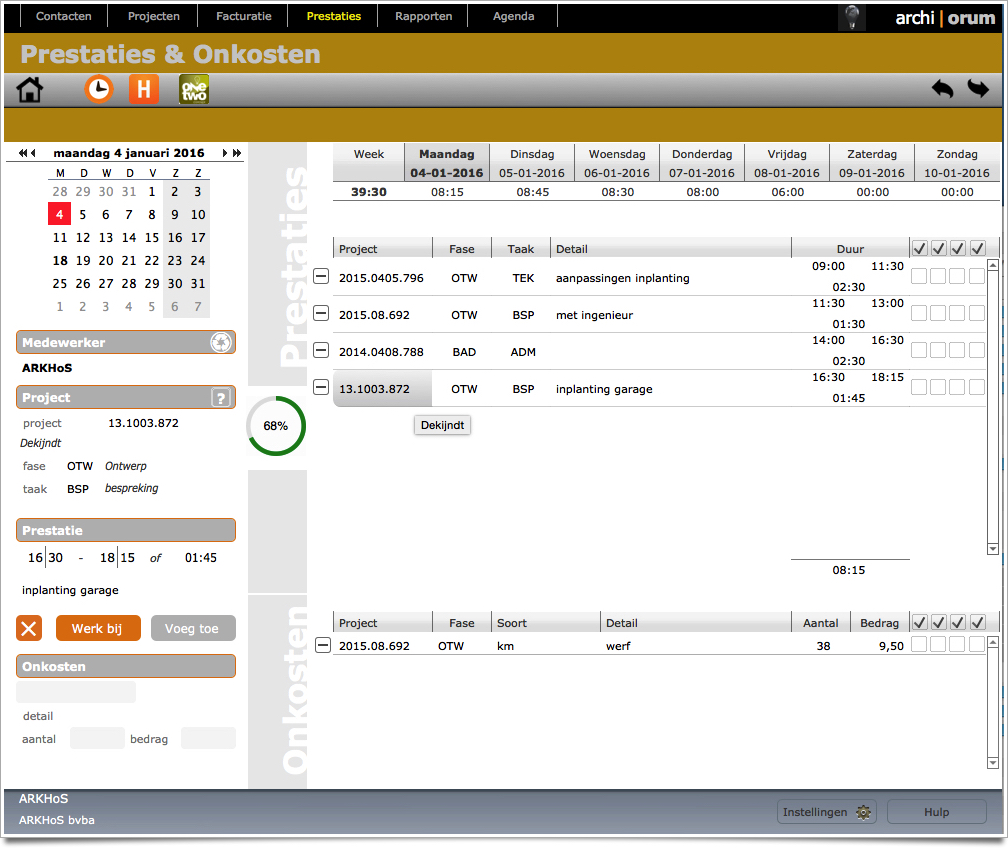Open the Facturatie menu
This screenshot has height=848, width=1008.
tap(244, 16)
